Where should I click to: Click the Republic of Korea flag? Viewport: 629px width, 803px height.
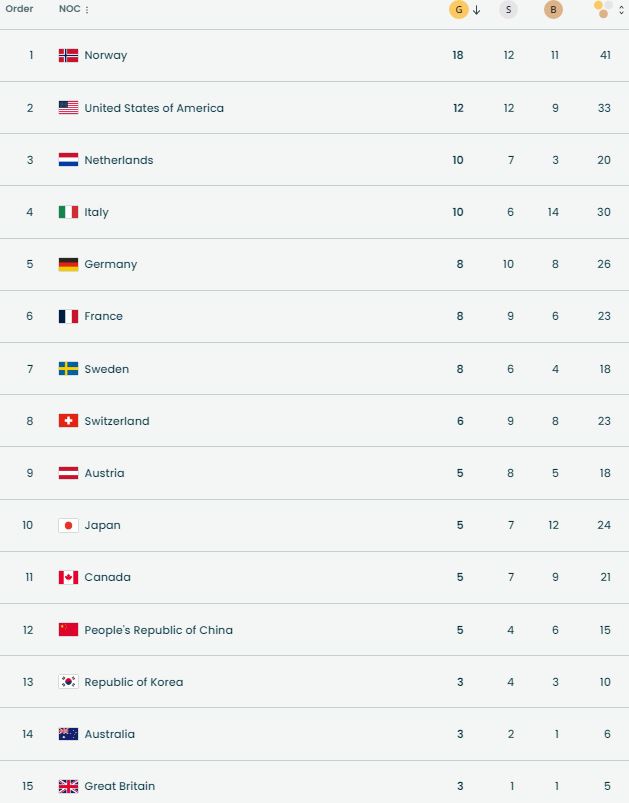[x=68, y=682]
